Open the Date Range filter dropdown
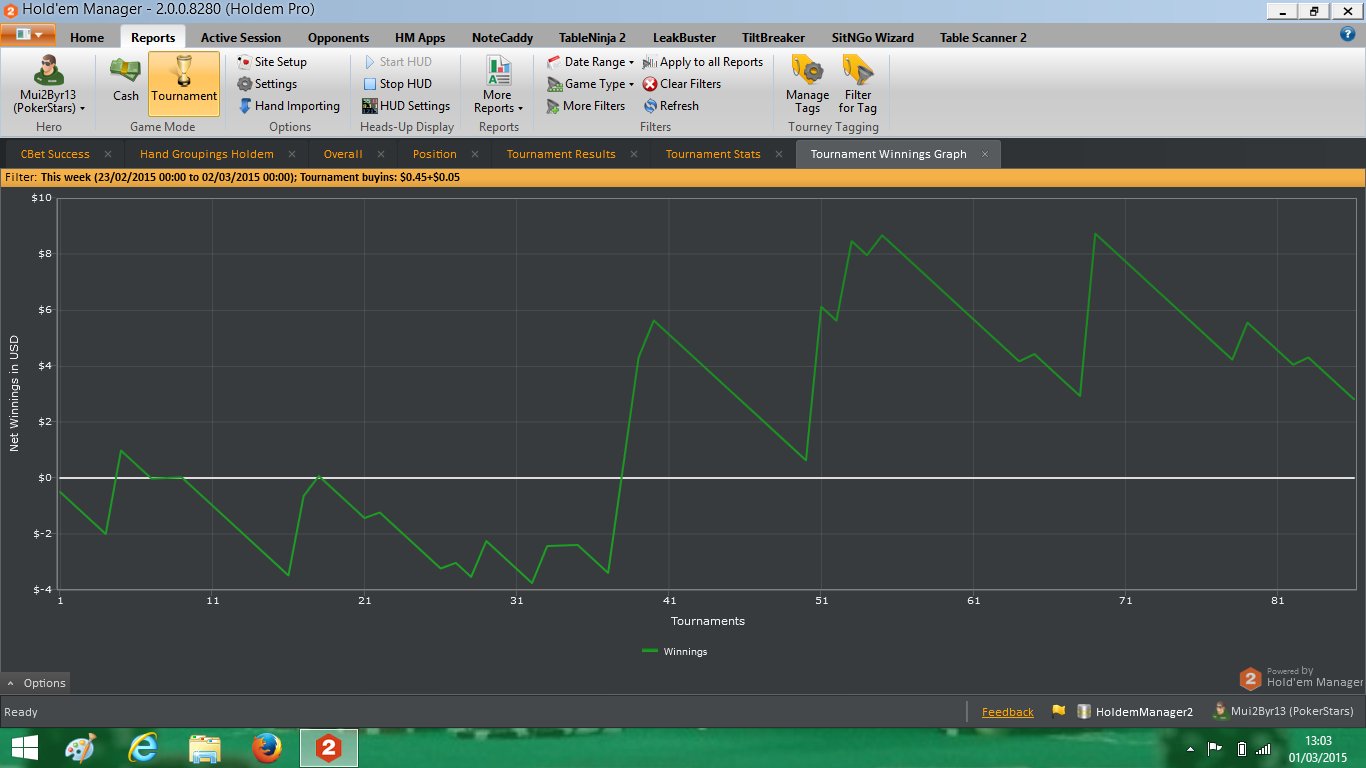1366x768 pixels. [x=591, y=62]
